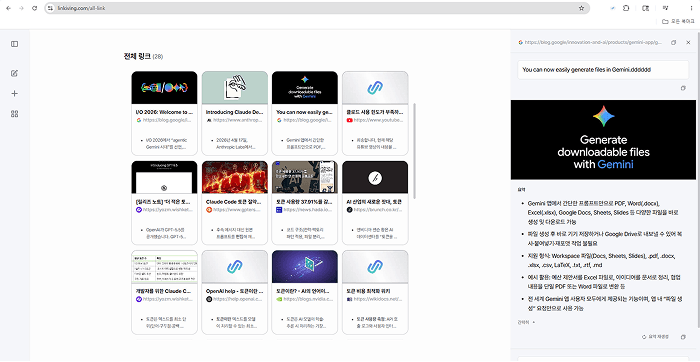Open the blog.google URL in detail panel

(593, 42)
